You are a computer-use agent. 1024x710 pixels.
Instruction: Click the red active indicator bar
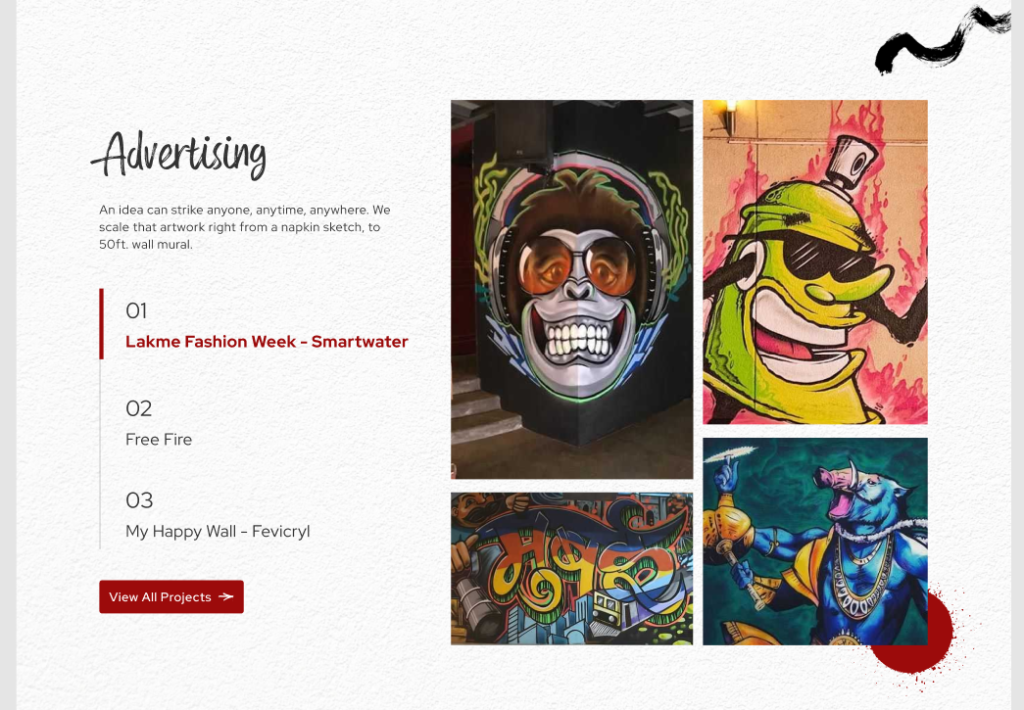tap(101, 324)
